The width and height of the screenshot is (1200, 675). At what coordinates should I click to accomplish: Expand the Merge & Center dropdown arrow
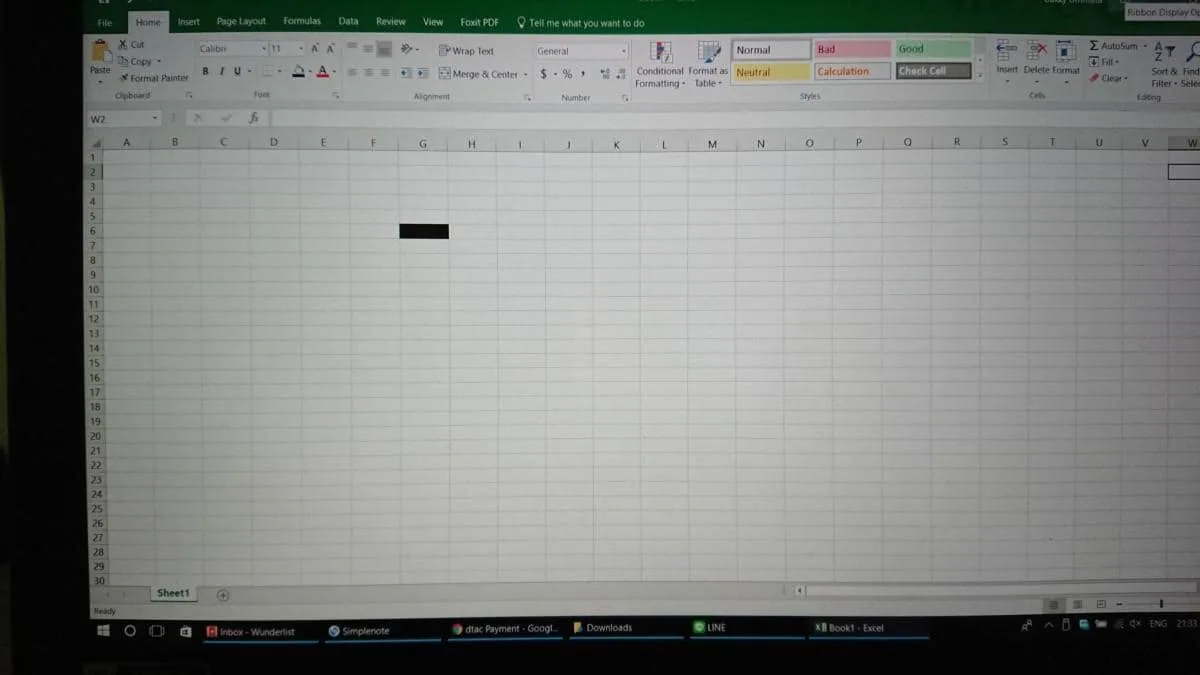click(x=526, y=74)
